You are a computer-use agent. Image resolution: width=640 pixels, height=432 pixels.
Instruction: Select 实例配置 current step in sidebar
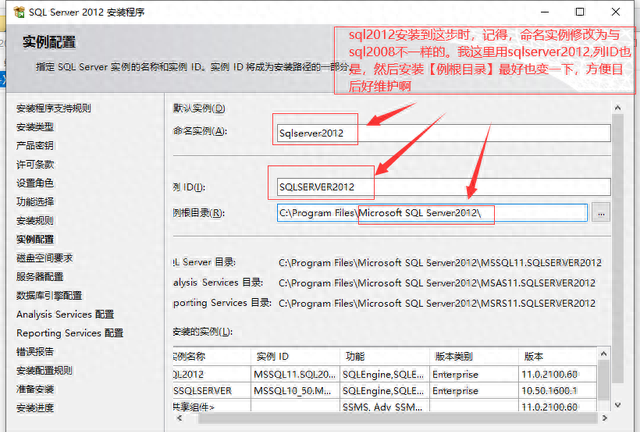pyautogui.click(x=35, y=239)
